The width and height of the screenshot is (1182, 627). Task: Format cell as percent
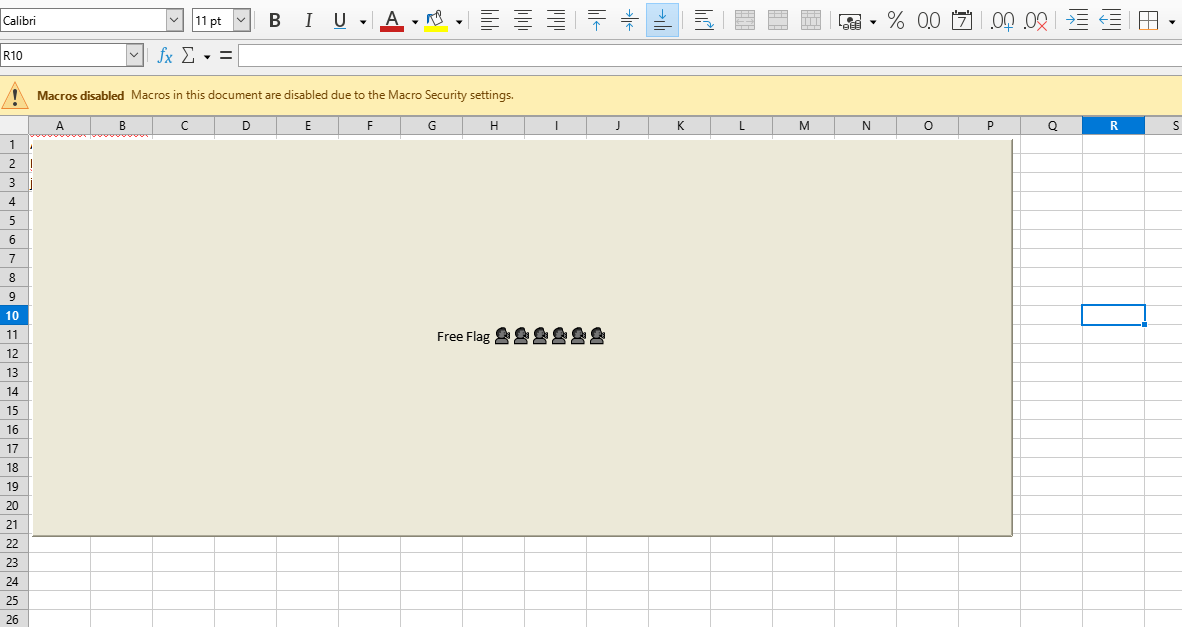[896, 20]
